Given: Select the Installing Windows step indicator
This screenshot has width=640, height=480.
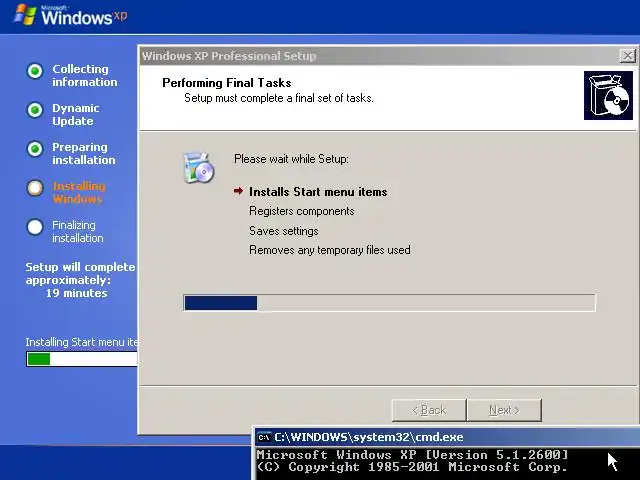Looking at the screenshot, I should pos(35,188).
